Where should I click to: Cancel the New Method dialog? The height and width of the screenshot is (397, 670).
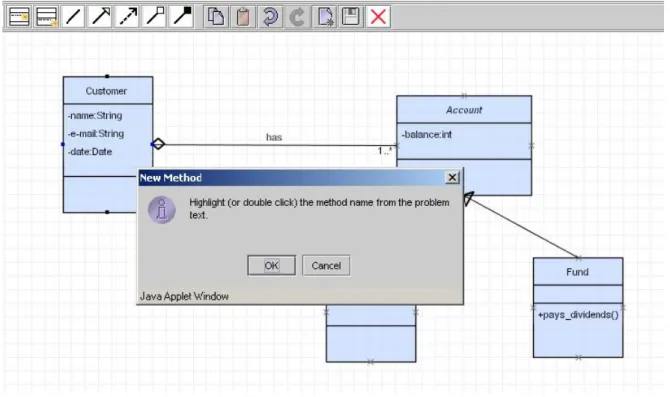[326, 265]
